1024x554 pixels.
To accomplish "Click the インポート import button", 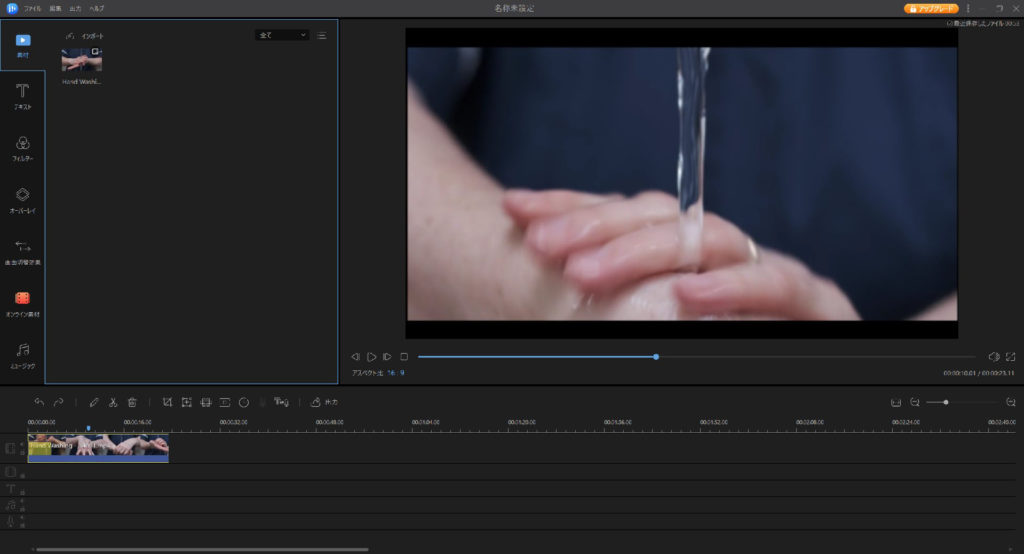I will pos(85,36).
